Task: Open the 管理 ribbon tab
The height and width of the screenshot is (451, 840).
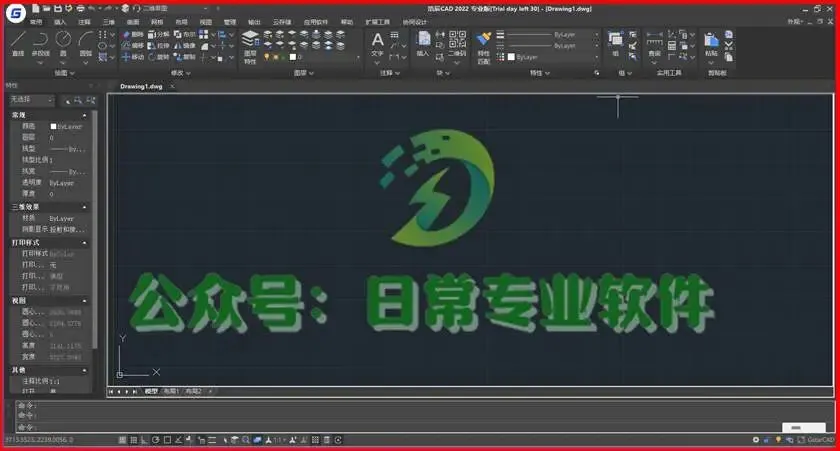Action: tap(230, 22)
